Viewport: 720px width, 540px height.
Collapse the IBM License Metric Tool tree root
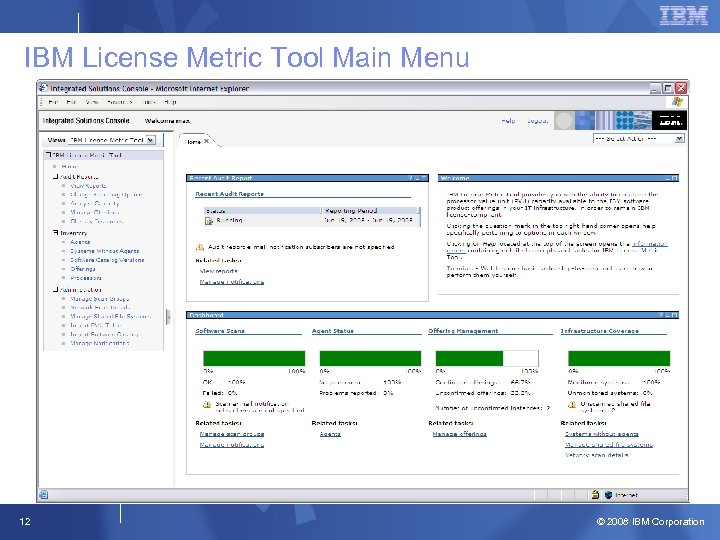49,155
